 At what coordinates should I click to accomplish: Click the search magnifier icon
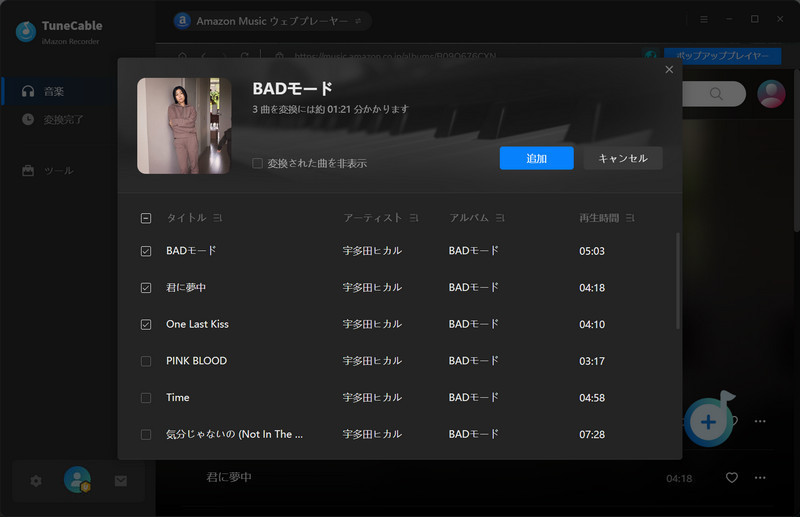click(x=716, y=93)
